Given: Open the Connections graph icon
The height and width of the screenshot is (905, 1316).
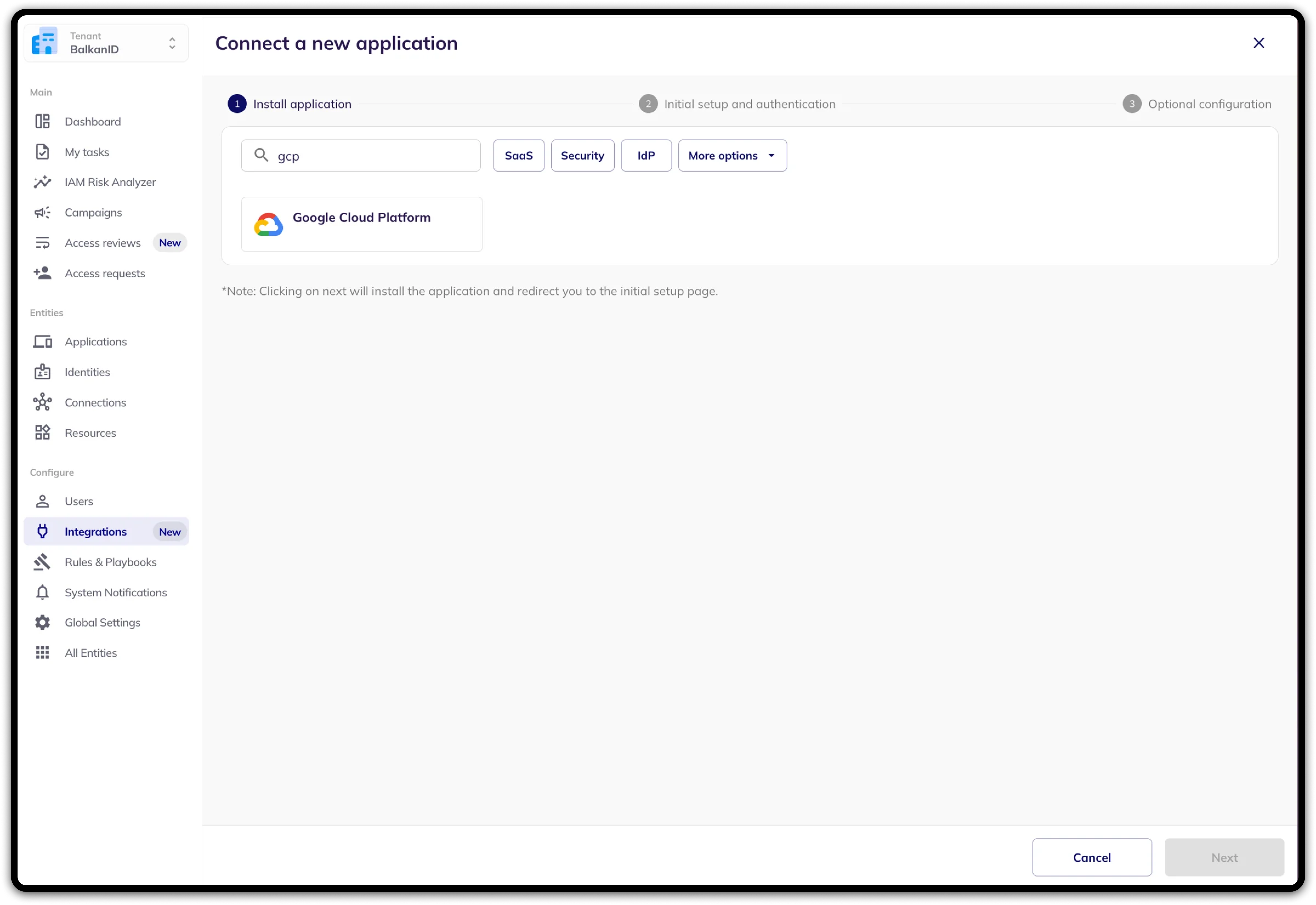Looking at the screenshot, I should coord(42,403).
